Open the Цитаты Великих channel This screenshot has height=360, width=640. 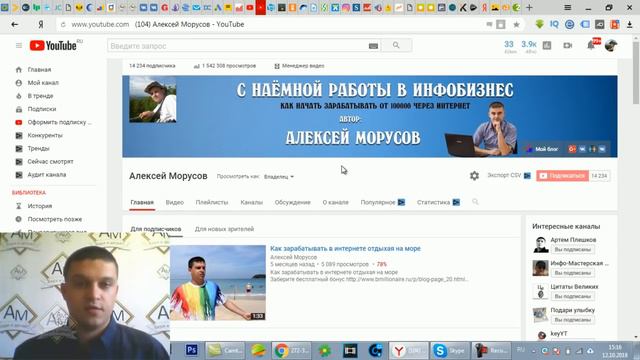coord(574,287)
